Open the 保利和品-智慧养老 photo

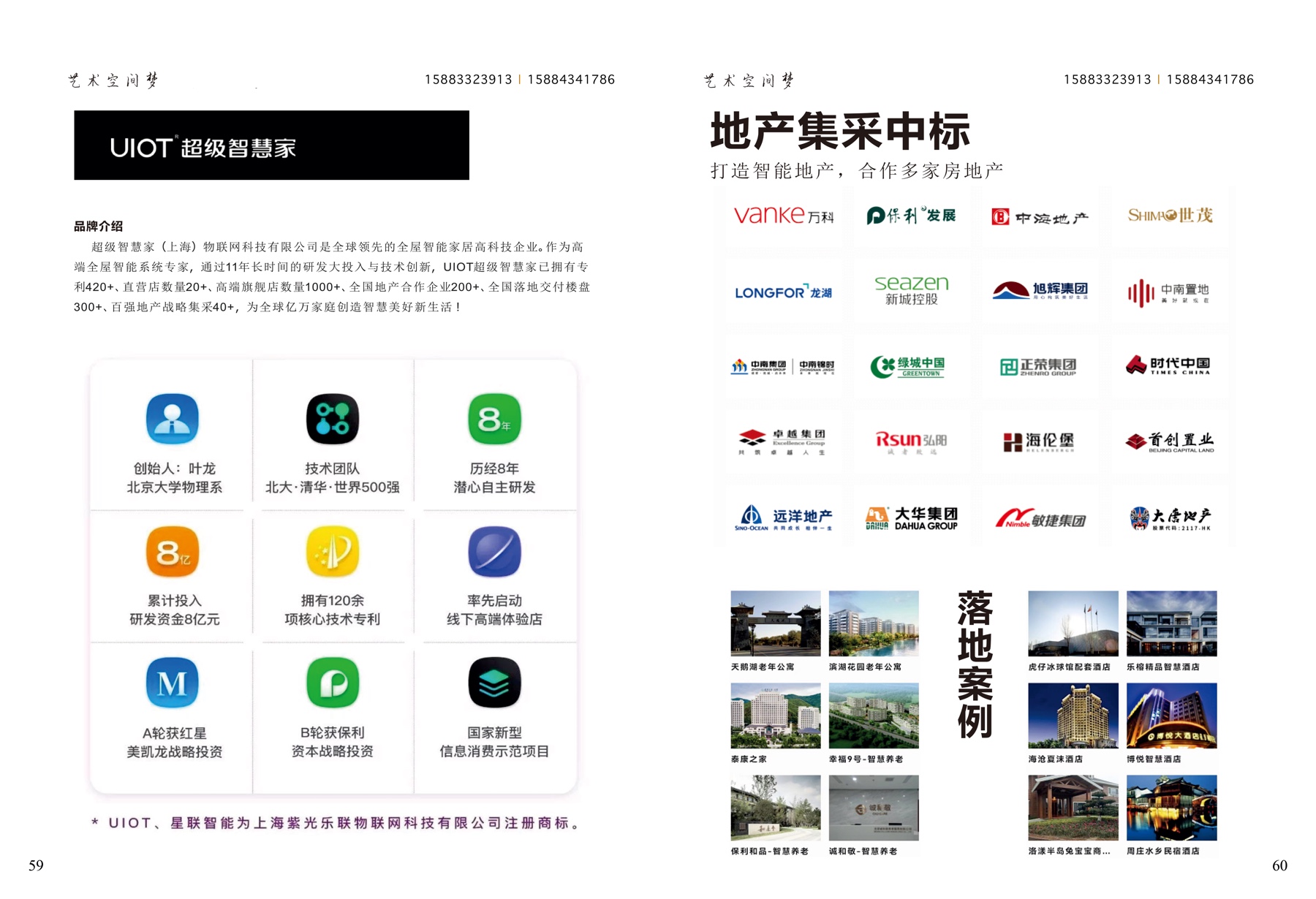pyautogui.click(x=775, y=808)
